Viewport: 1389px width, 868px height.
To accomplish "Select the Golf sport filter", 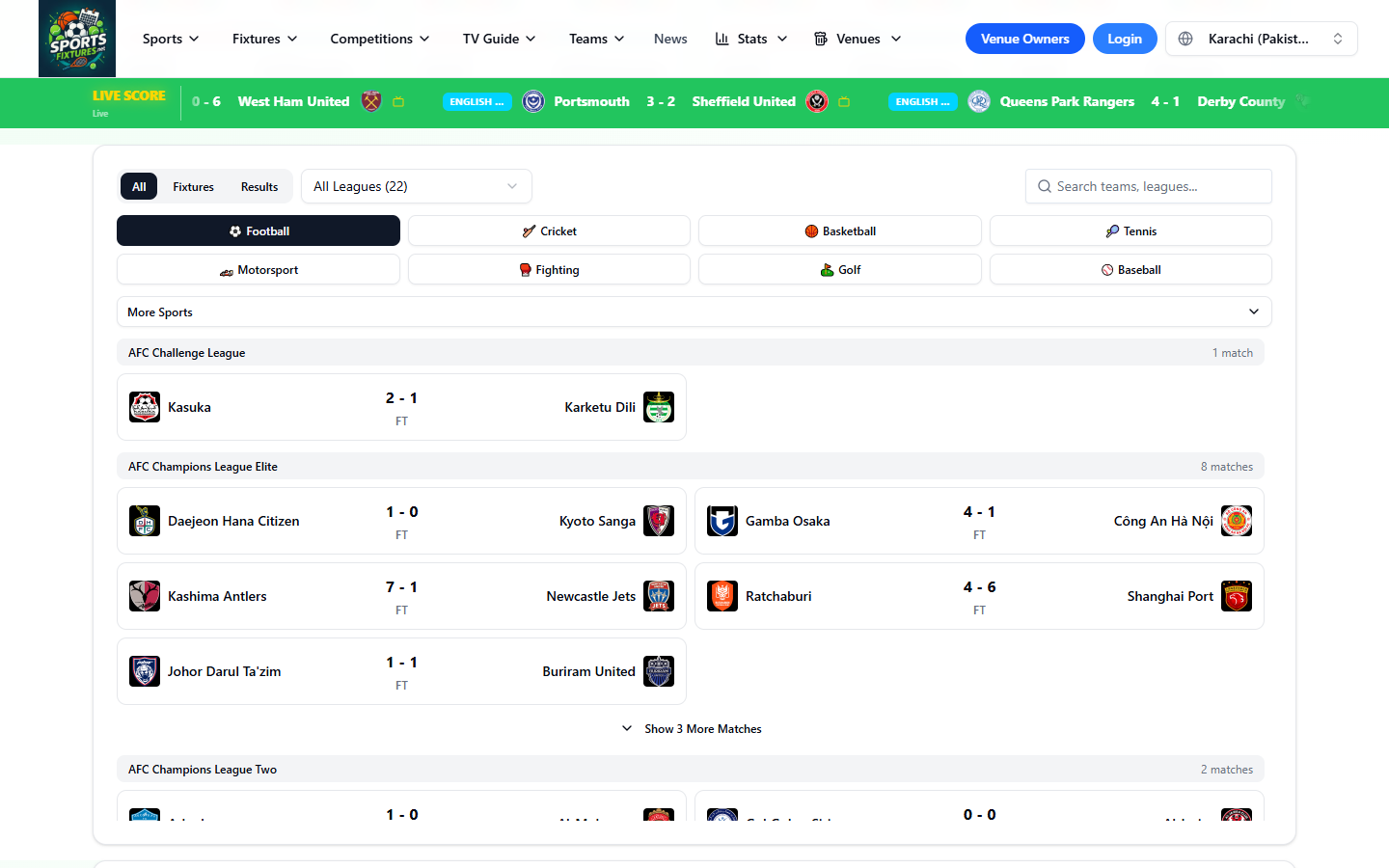I will (x=840, y=269).
